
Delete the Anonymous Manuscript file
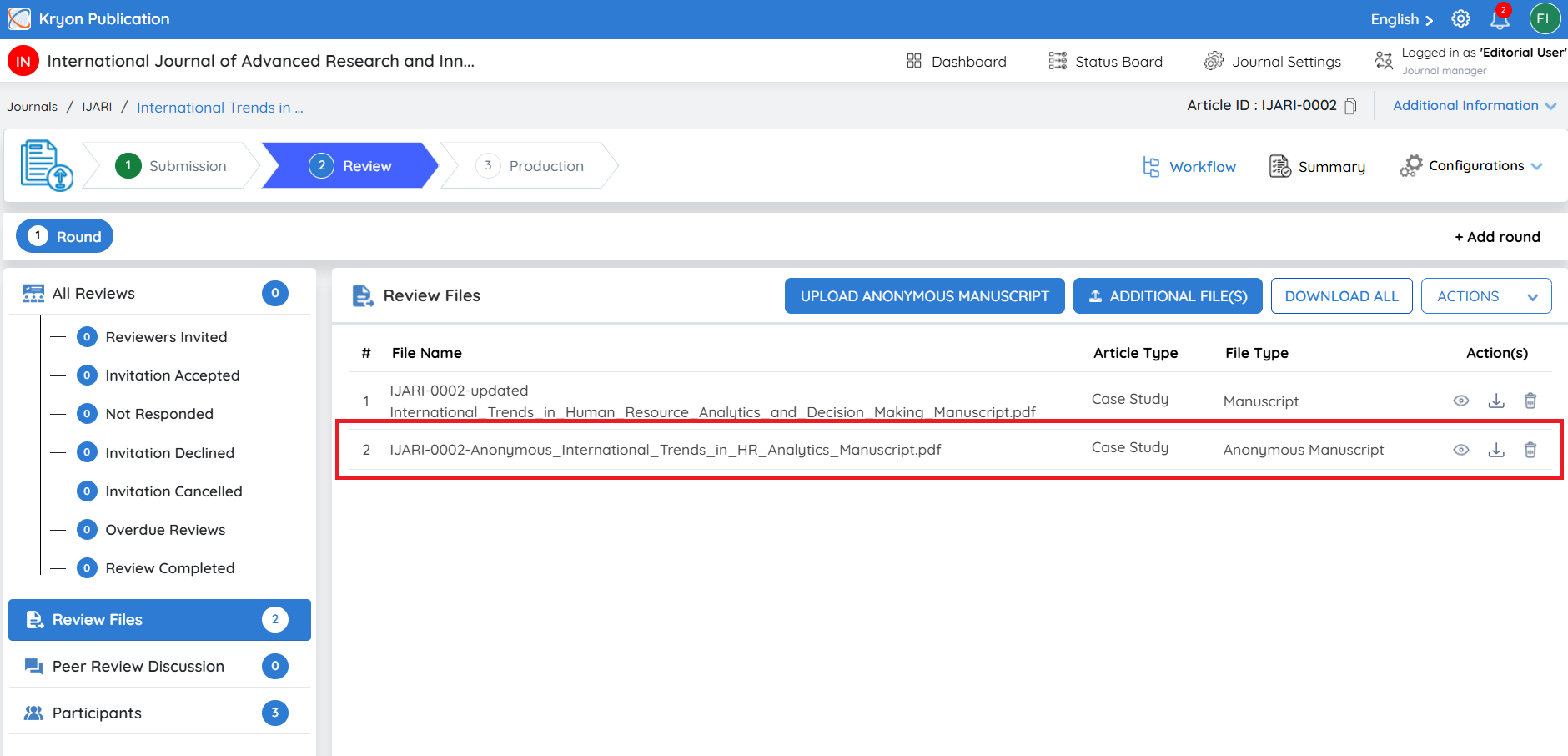click(x=1530, y=450)
